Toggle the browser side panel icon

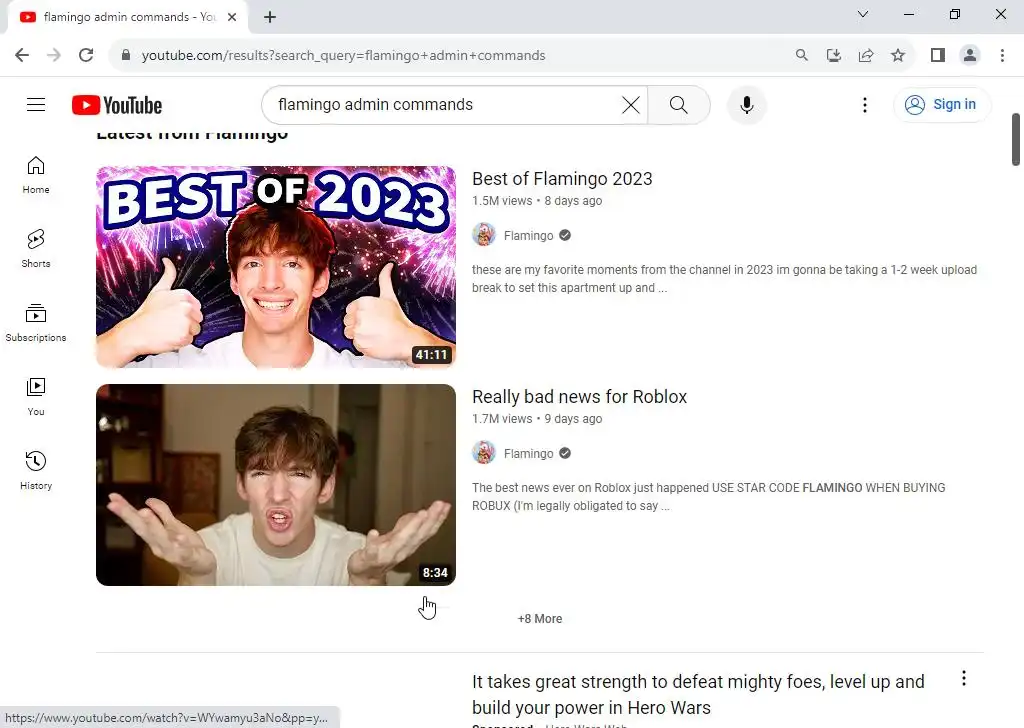(x=938, y=55)
